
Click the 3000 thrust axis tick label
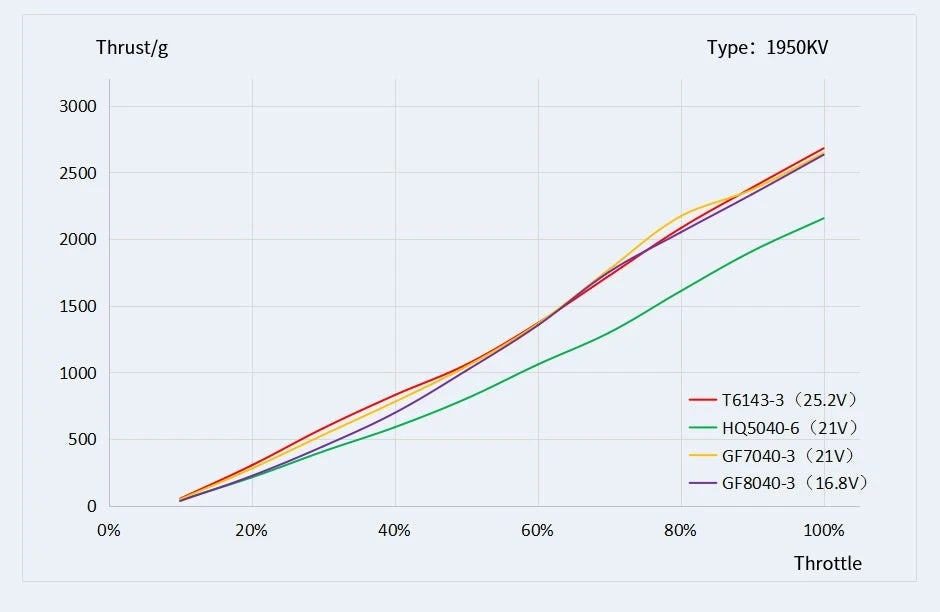[x=77, y=106]
